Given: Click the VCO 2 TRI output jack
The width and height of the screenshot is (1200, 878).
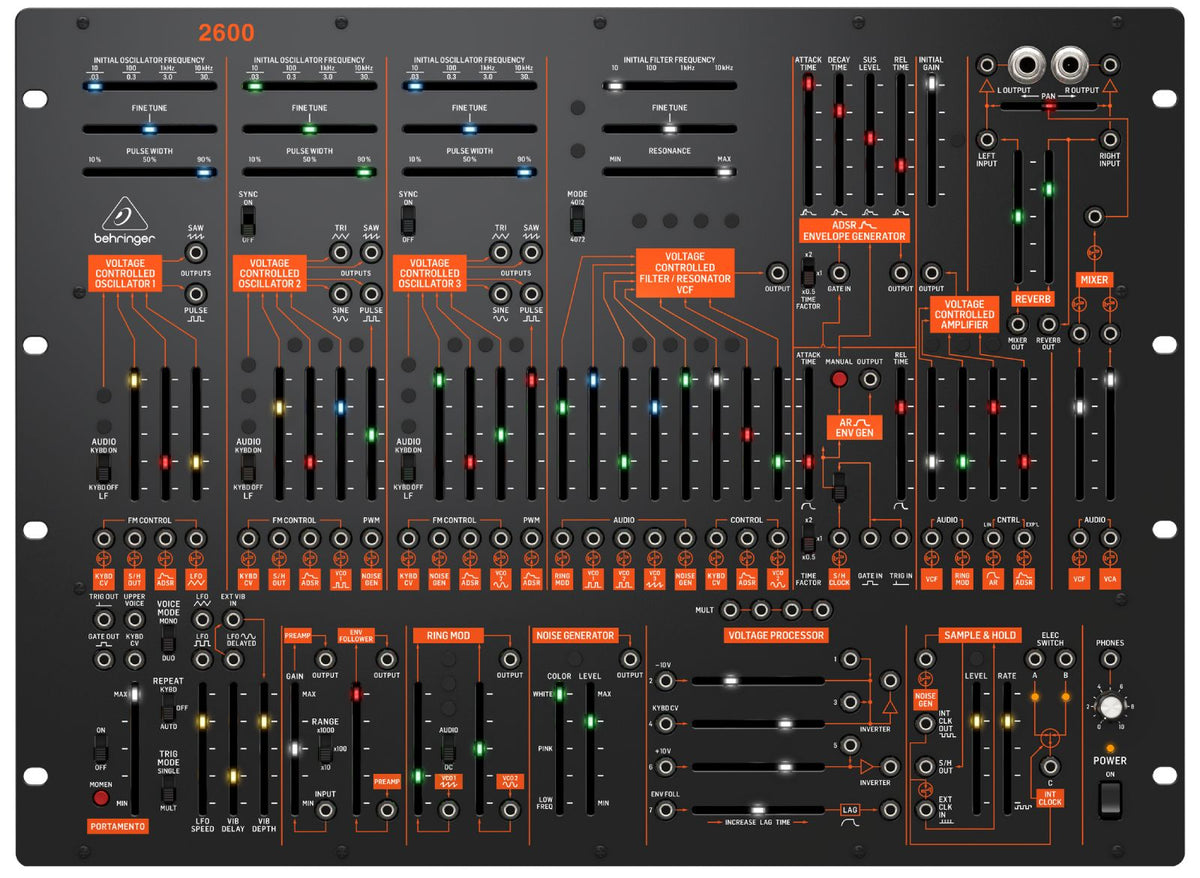Looking at the screenshot, I should pos(341,252).
